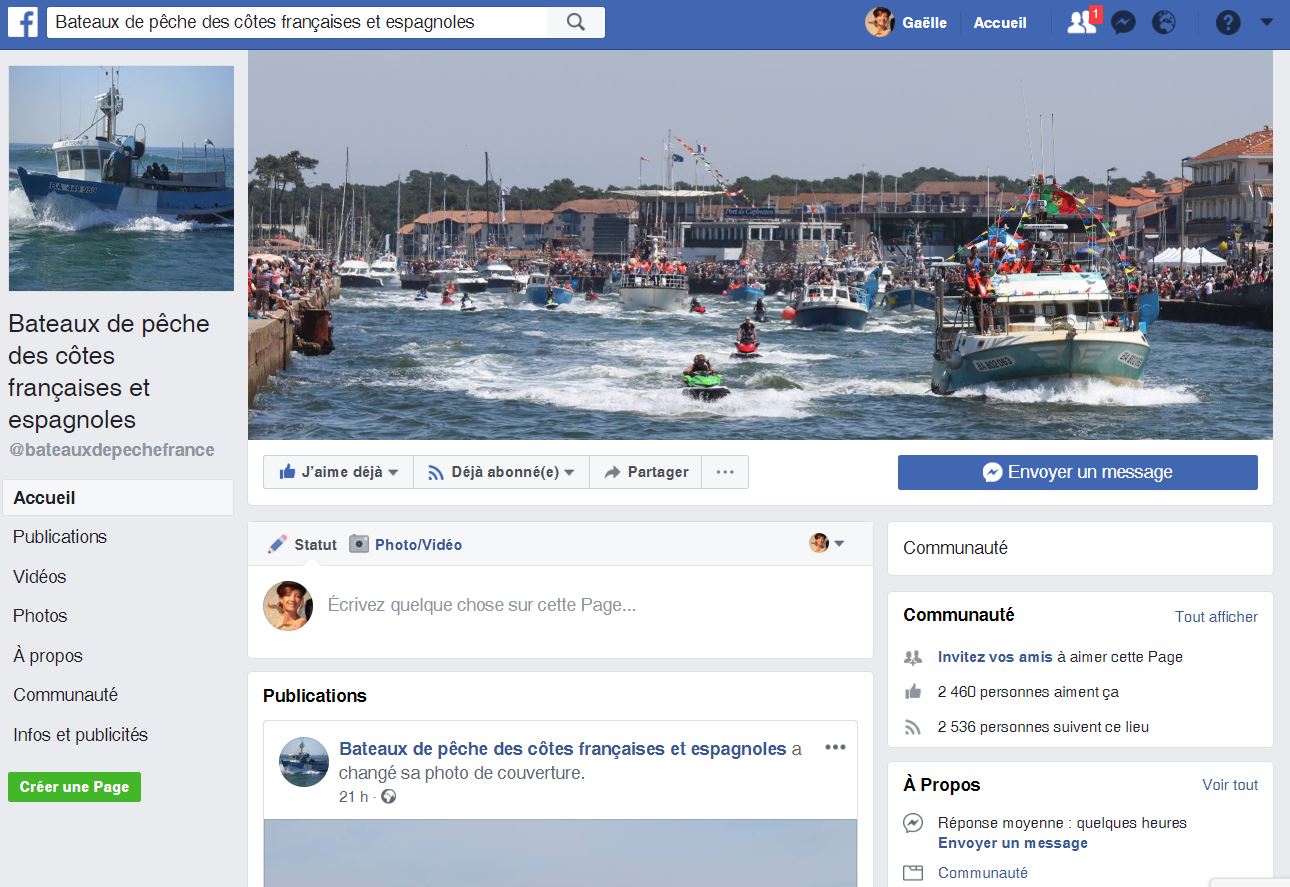Select Photos in the left sidebar
Viewport: 1290px width, 887px height.
pos(40,616)
